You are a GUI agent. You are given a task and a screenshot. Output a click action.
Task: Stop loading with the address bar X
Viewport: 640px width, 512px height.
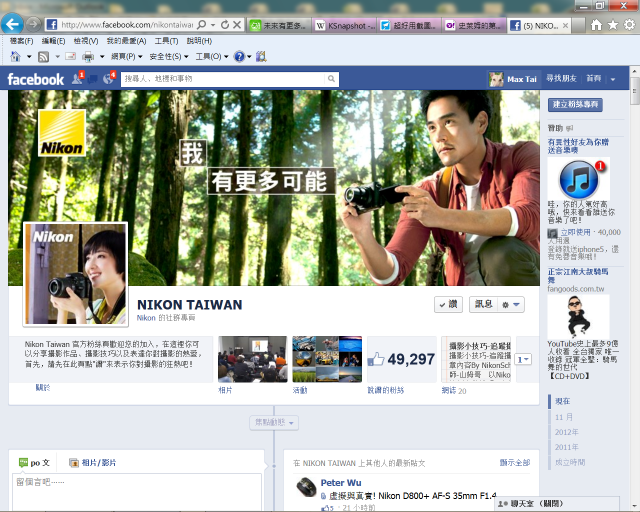(237, 25)
